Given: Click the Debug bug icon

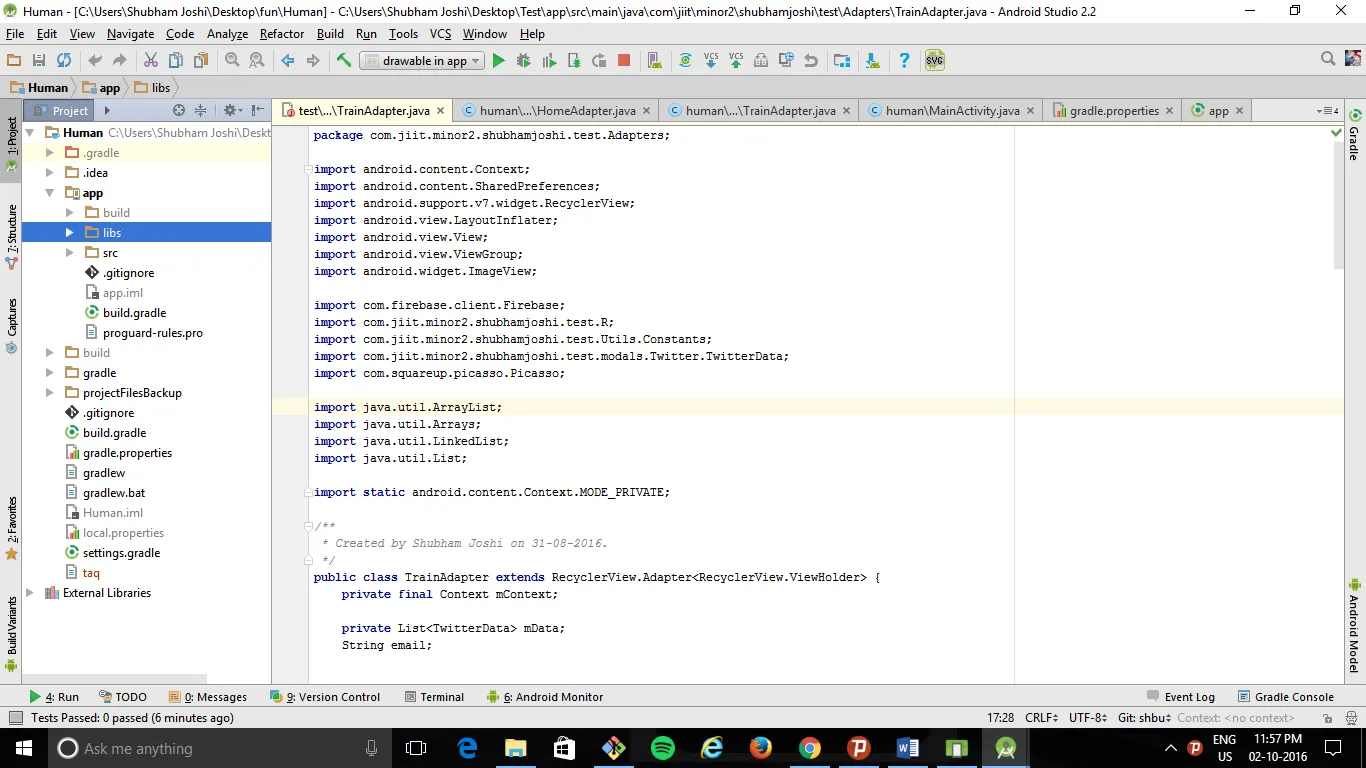Looking at the screenshot, I should (x=523, y=61).
